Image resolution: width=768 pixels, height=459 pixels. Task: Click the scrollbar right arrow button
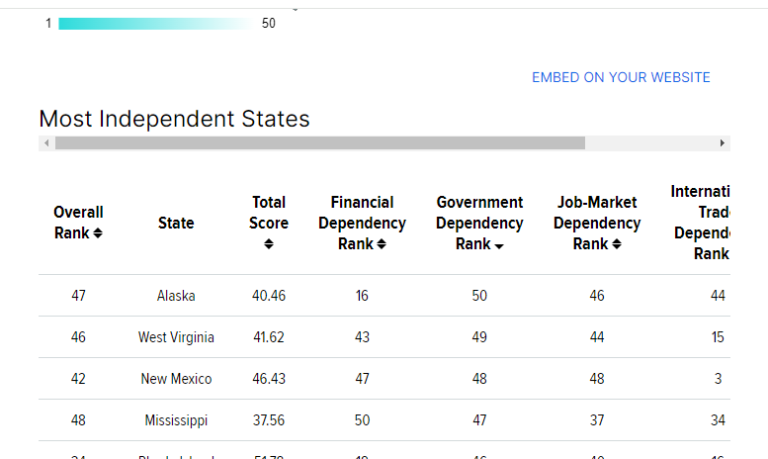(x=723, y=143)
